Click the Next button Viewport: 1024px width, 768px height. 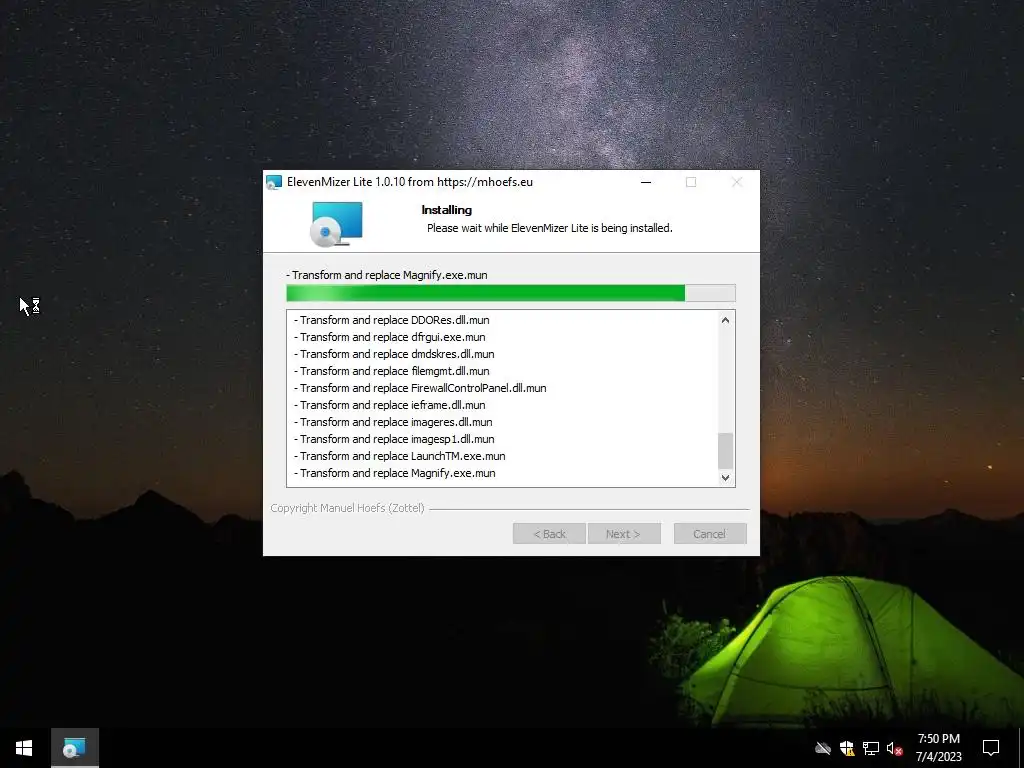click(x=624, y=534)
